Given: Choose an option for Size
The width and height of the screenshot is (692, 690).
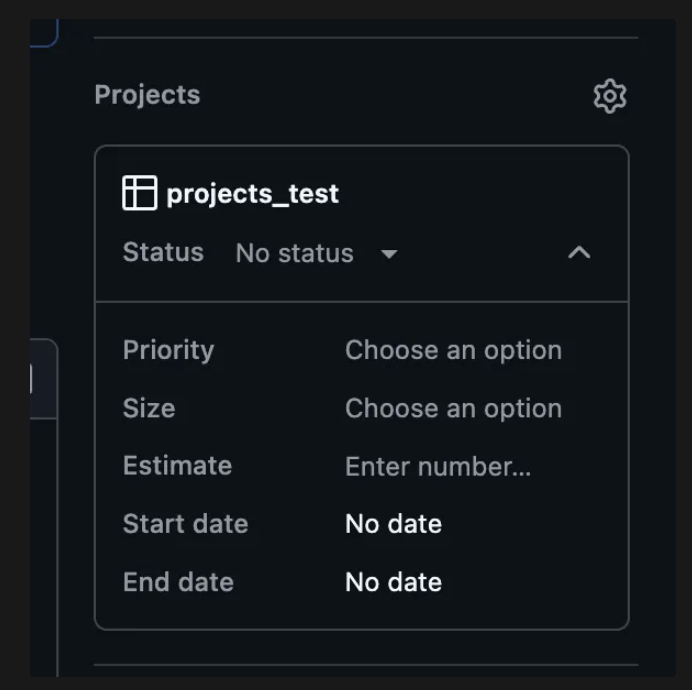Looking at the screenshot, I should point(453,408).
